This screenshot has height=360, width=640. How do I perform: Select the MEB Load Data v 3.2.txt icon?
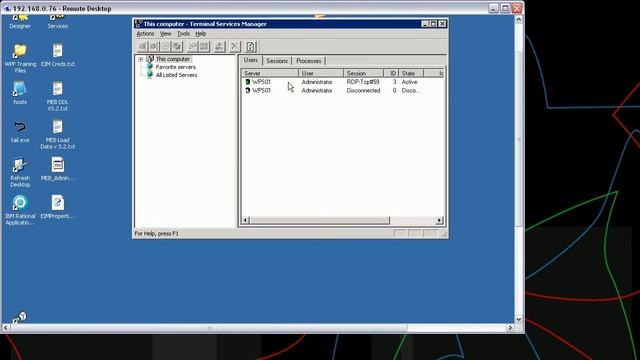coord(58,135)
